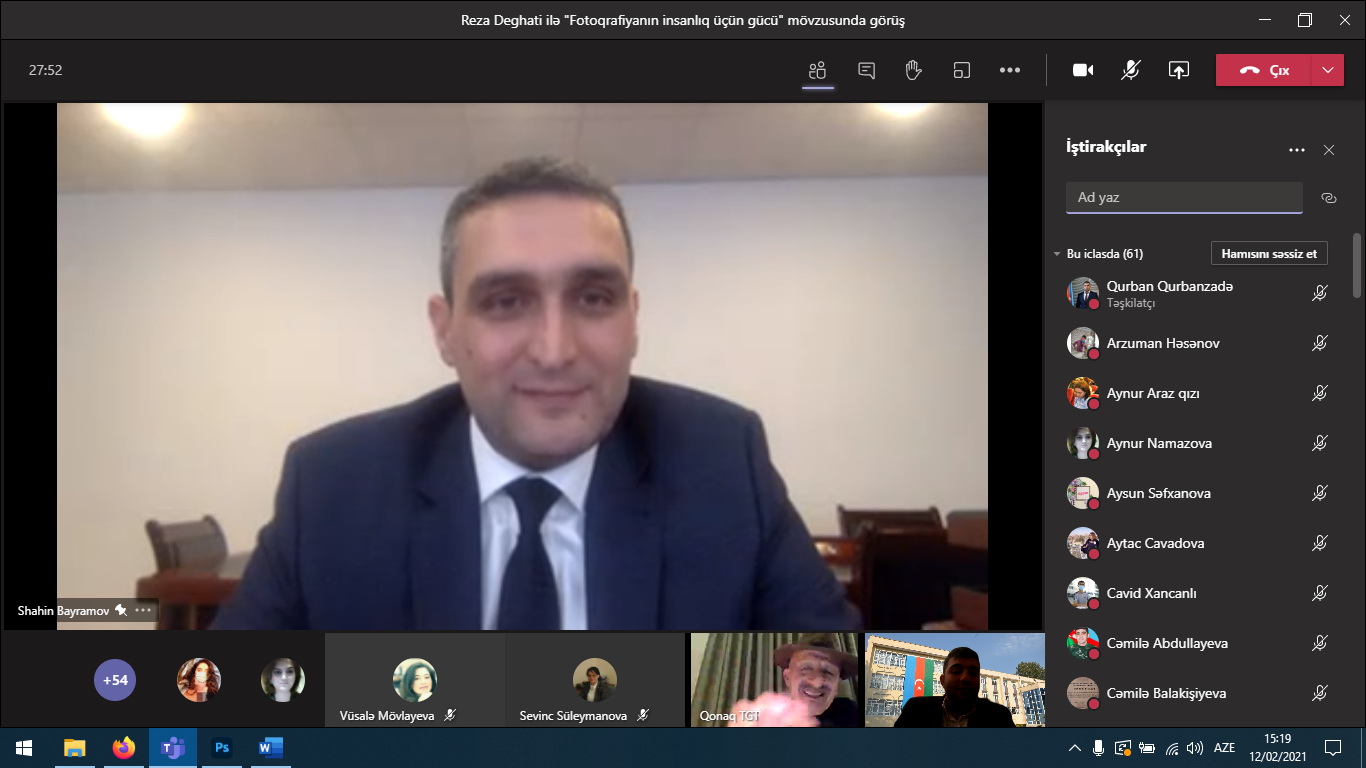Toggle the camera on or off
The height and width of the screenshot is (768, 1366).
click(x=1083, y=70)
